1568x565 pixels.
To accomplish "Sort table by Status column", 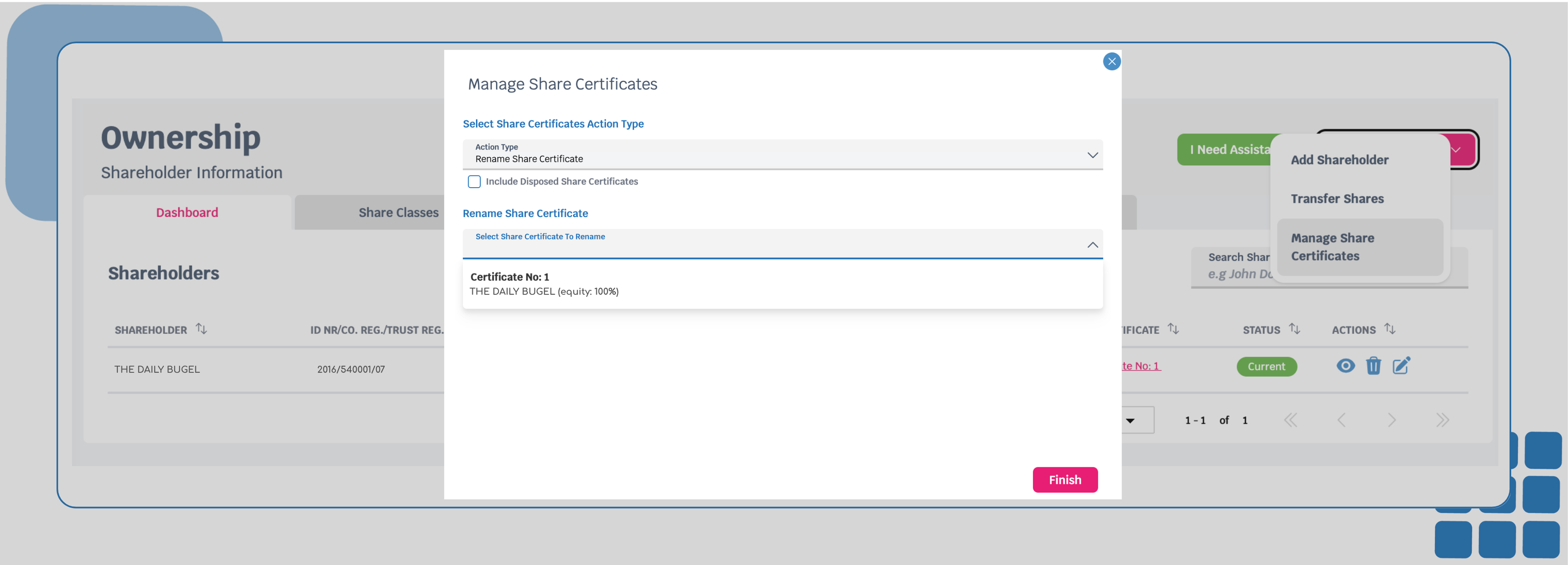I will 1295,329.
